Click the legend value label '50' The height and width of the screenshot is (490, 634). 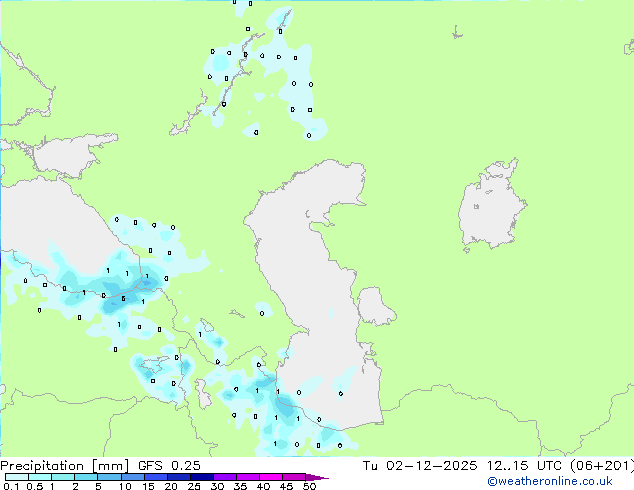coord(309,486)
